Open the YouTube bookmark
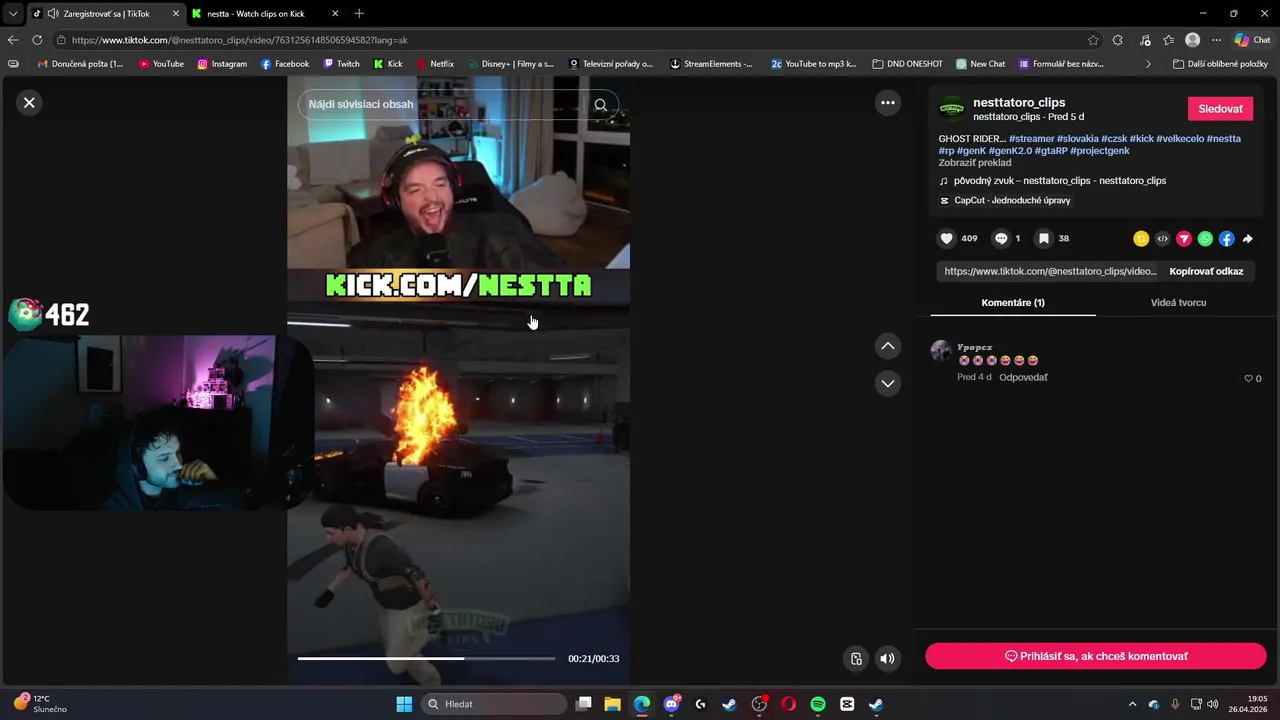1280x720 pixels. click(161, 64)
